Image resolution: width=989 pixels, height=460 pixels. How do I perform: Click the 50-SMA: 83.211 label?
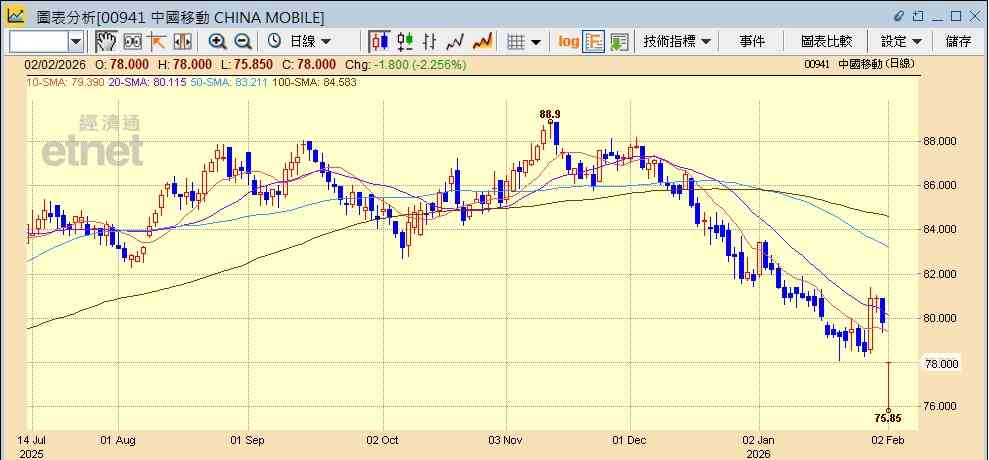(228, 82)
